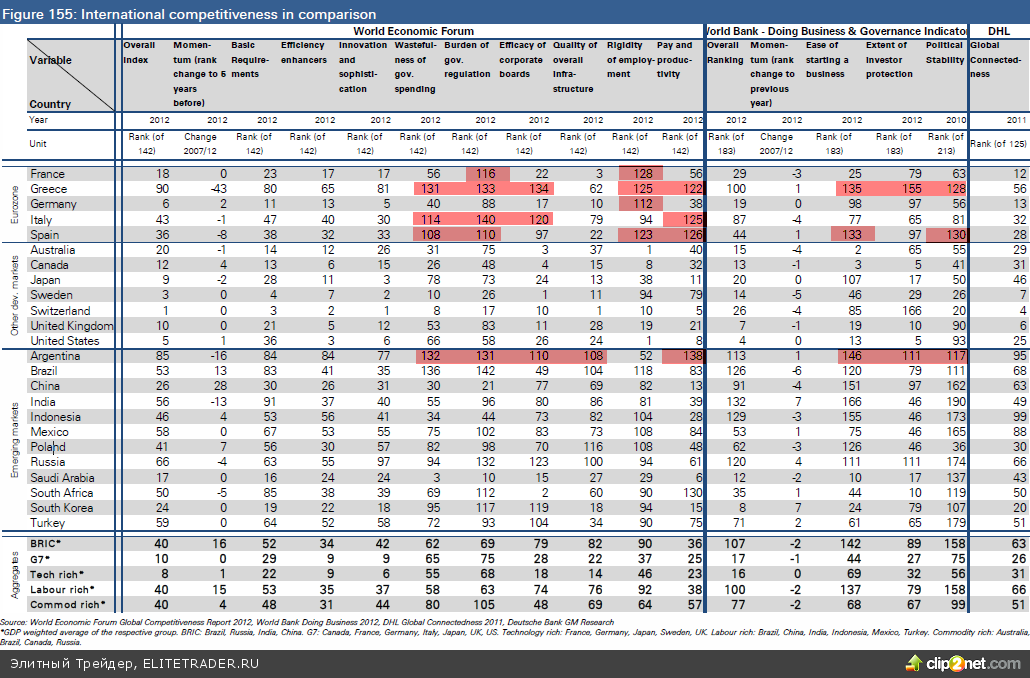Click the World Economic Forum group header
Image resolution: width=1030 pixels, height=678 pixels.
(x=413, y=31)
